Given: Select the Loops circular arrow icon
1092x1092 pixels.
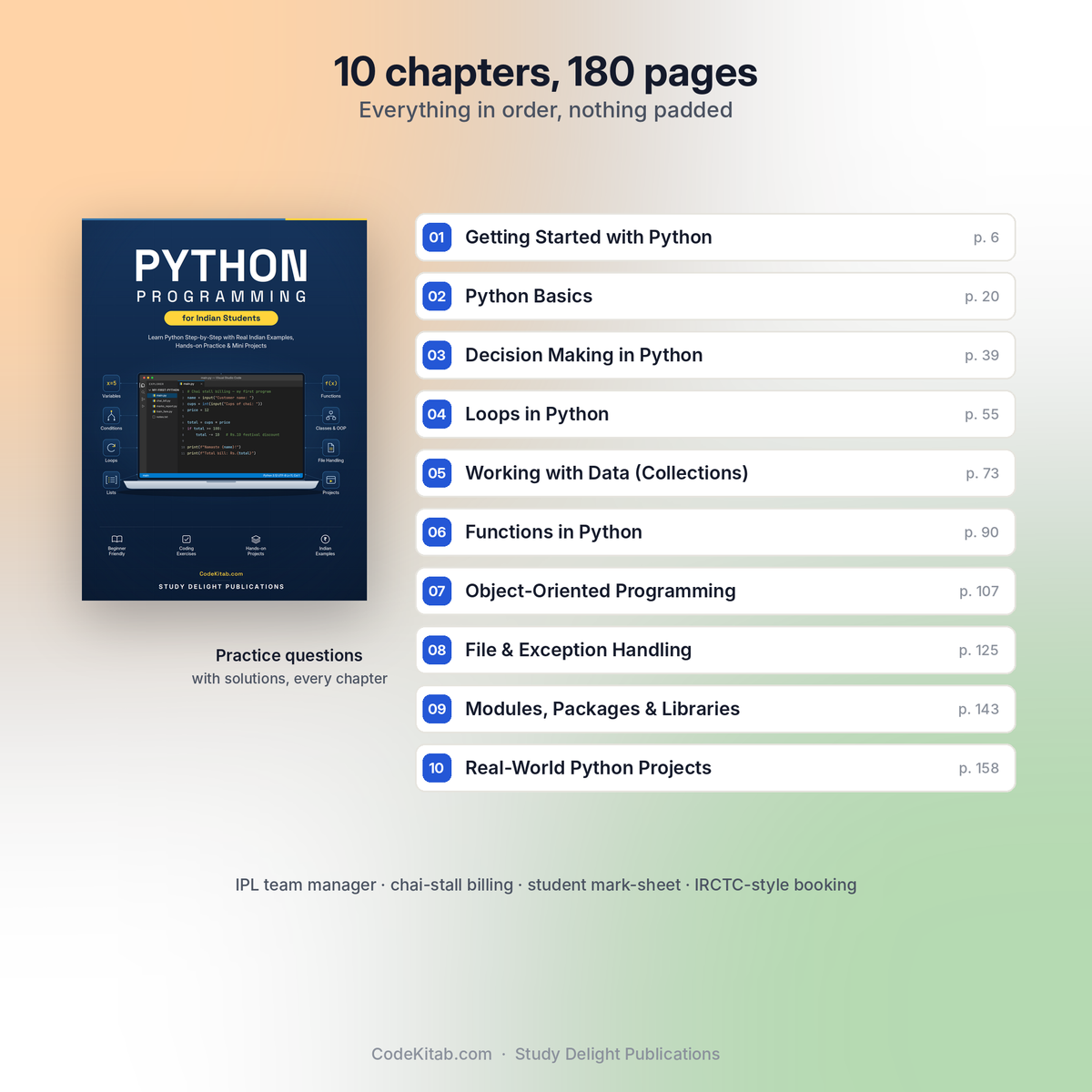Looking at the screenshot, I should (111, 448).
